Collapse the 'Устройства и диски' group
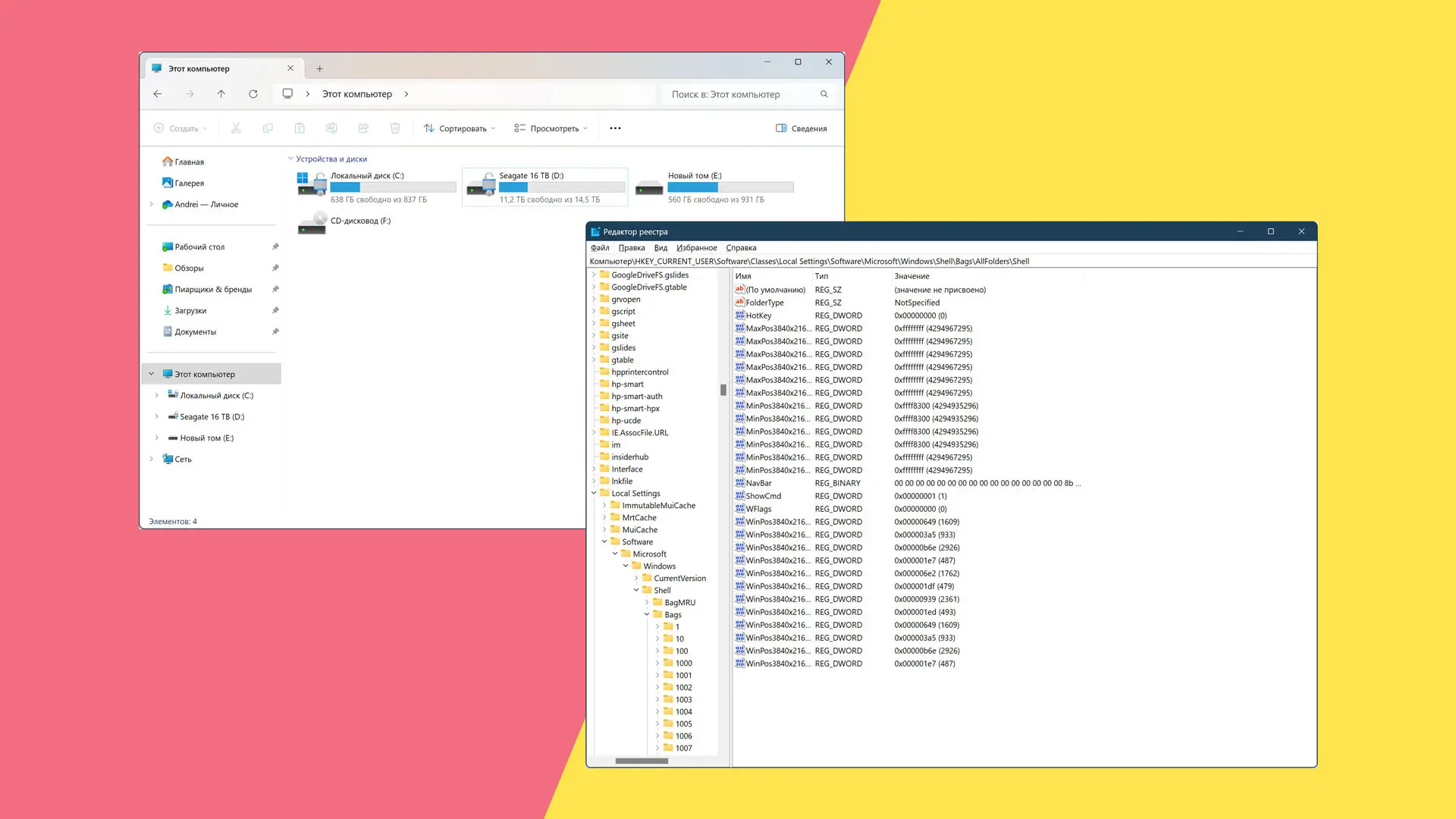The height and width of the screenshot is (819, 1456). 290,158
